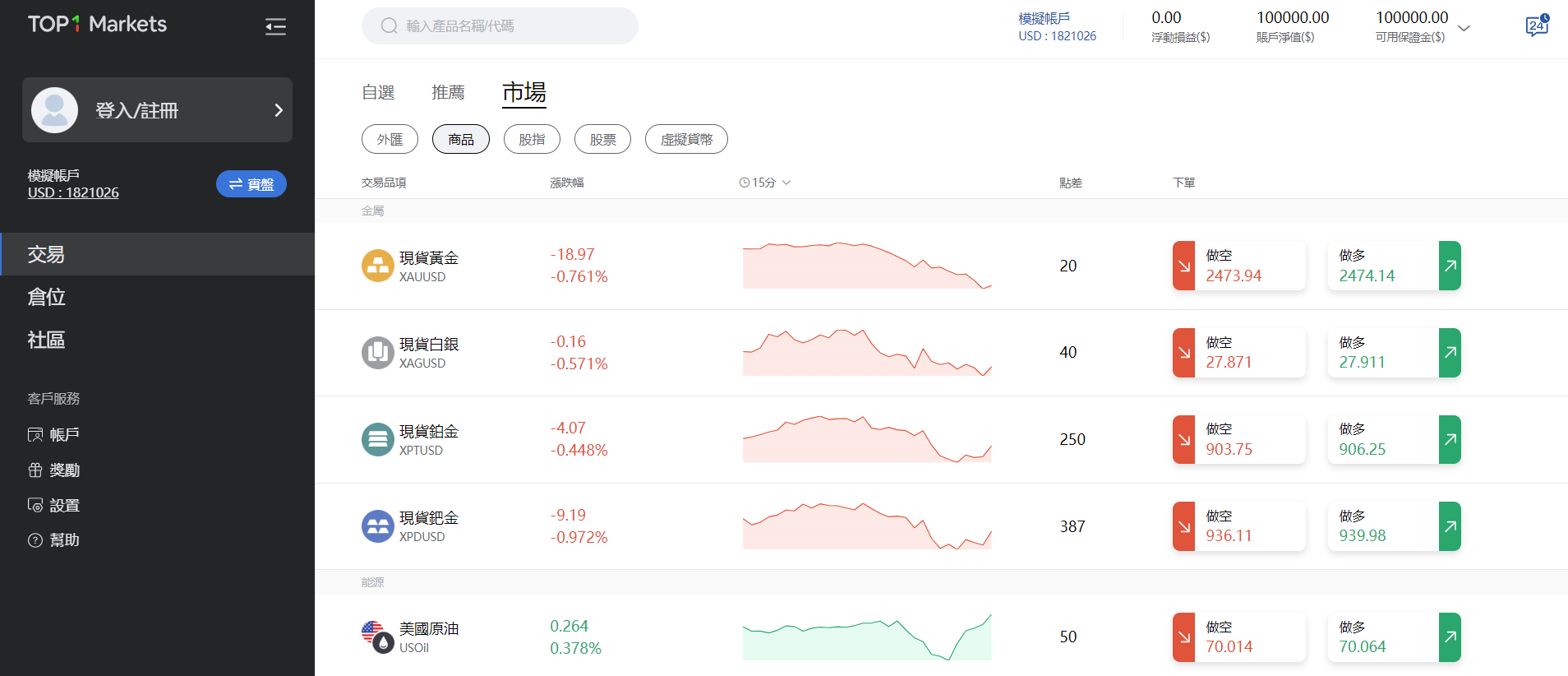Click buy arrow icon for XPDUSD
1568x676 pixels.
coord(1450,526)
